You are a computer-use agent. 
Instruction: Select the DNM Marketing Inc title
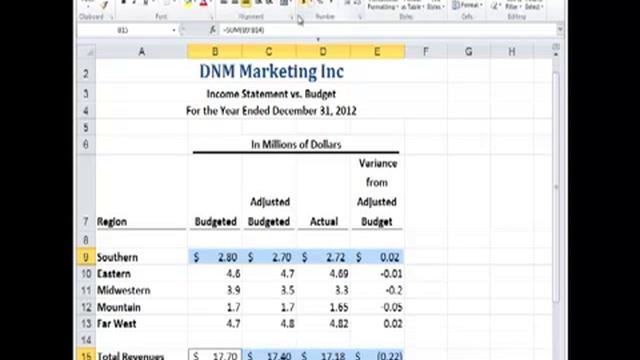pos(271,71)
